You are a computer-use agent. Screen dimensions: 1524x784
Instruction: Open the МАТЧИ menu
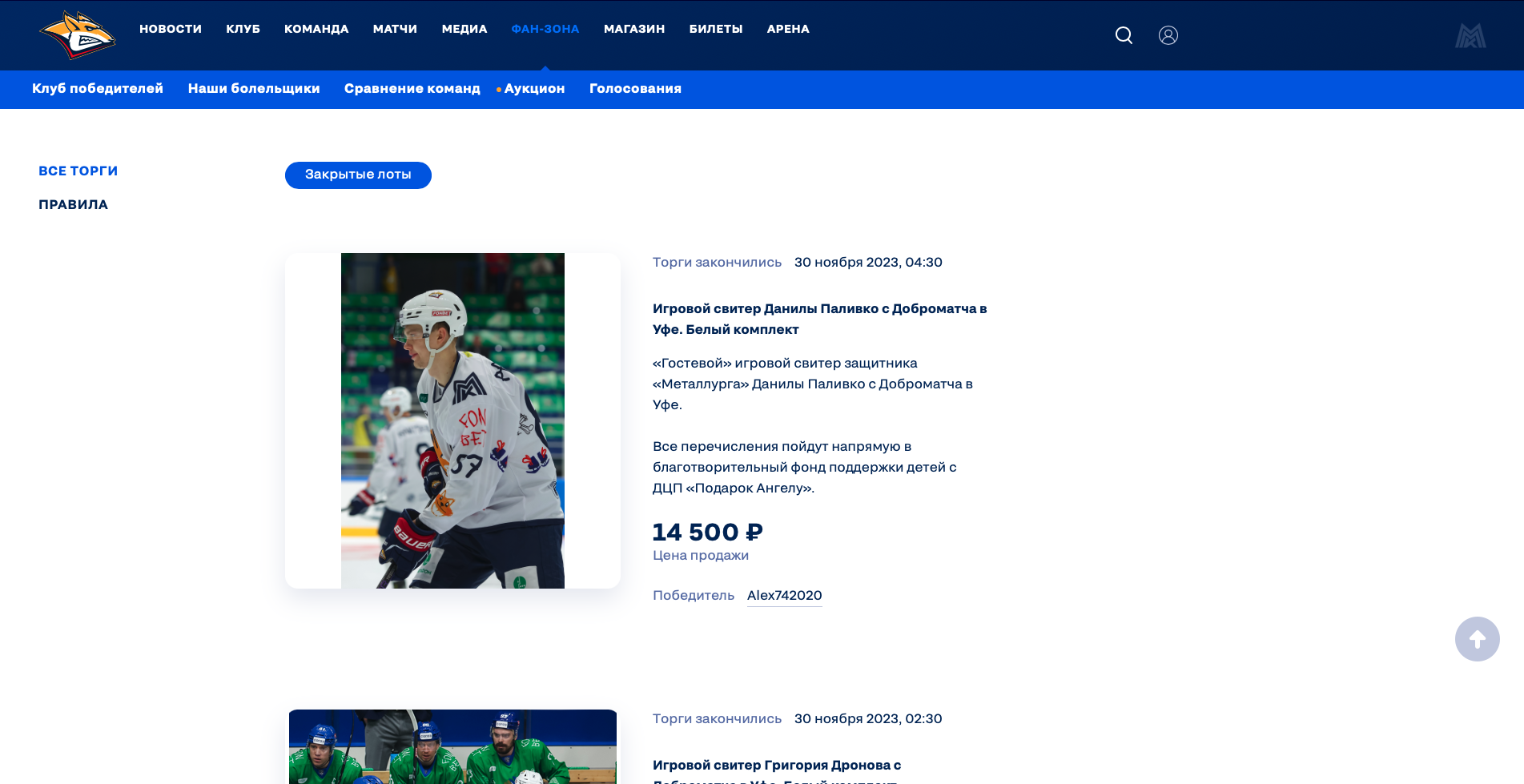[395, 29]
